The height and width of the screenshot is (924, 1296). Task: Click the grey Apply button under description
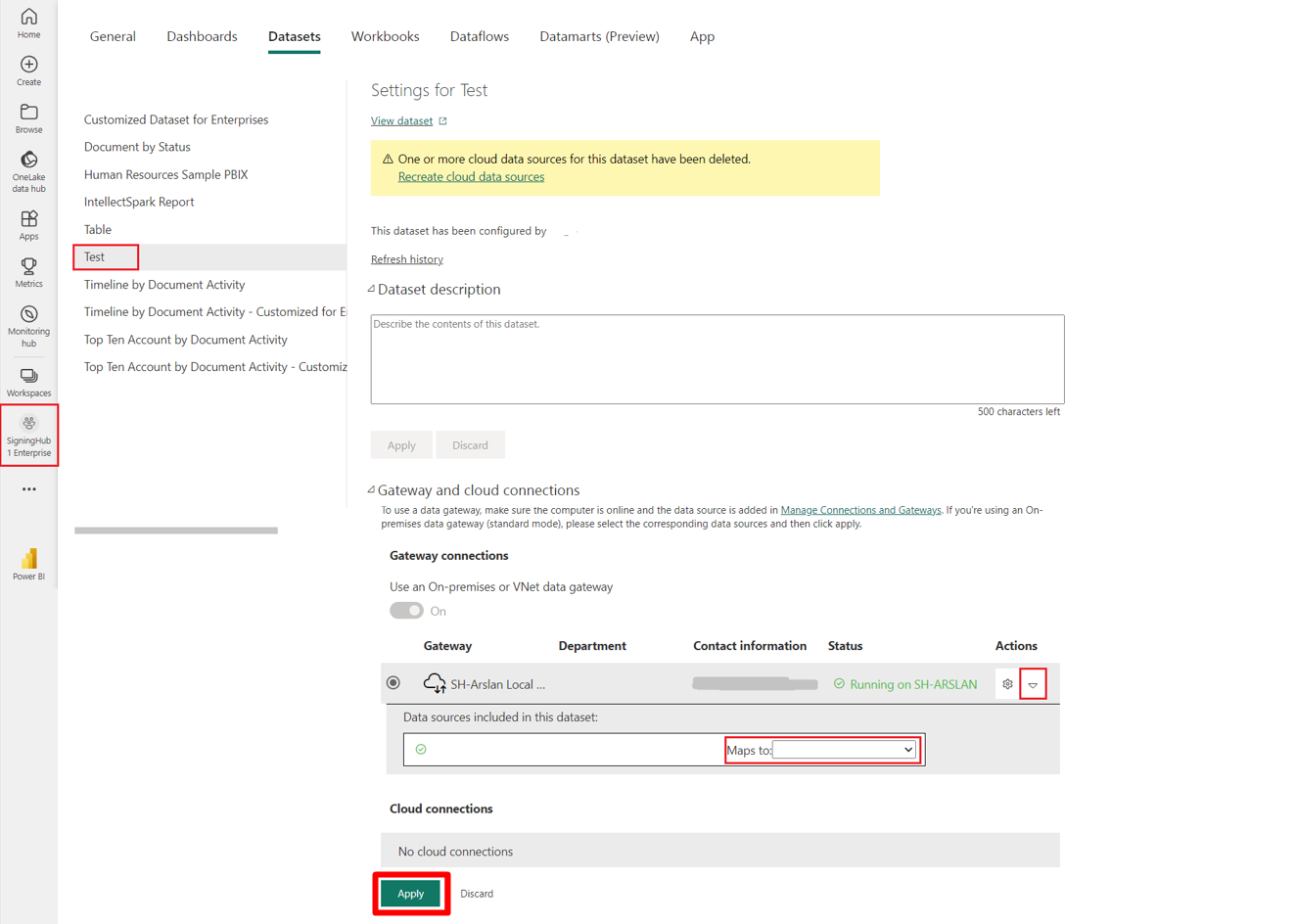pos(401,445)
